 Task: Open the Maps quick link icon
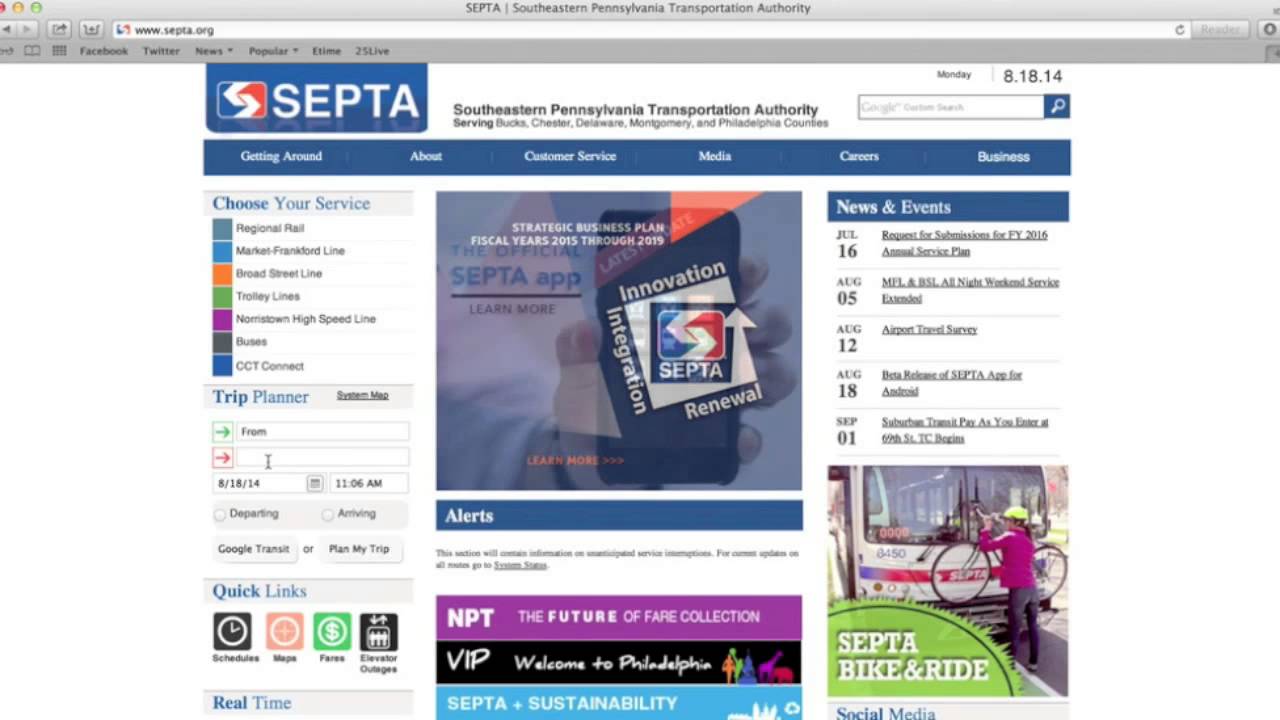(284, 632)
